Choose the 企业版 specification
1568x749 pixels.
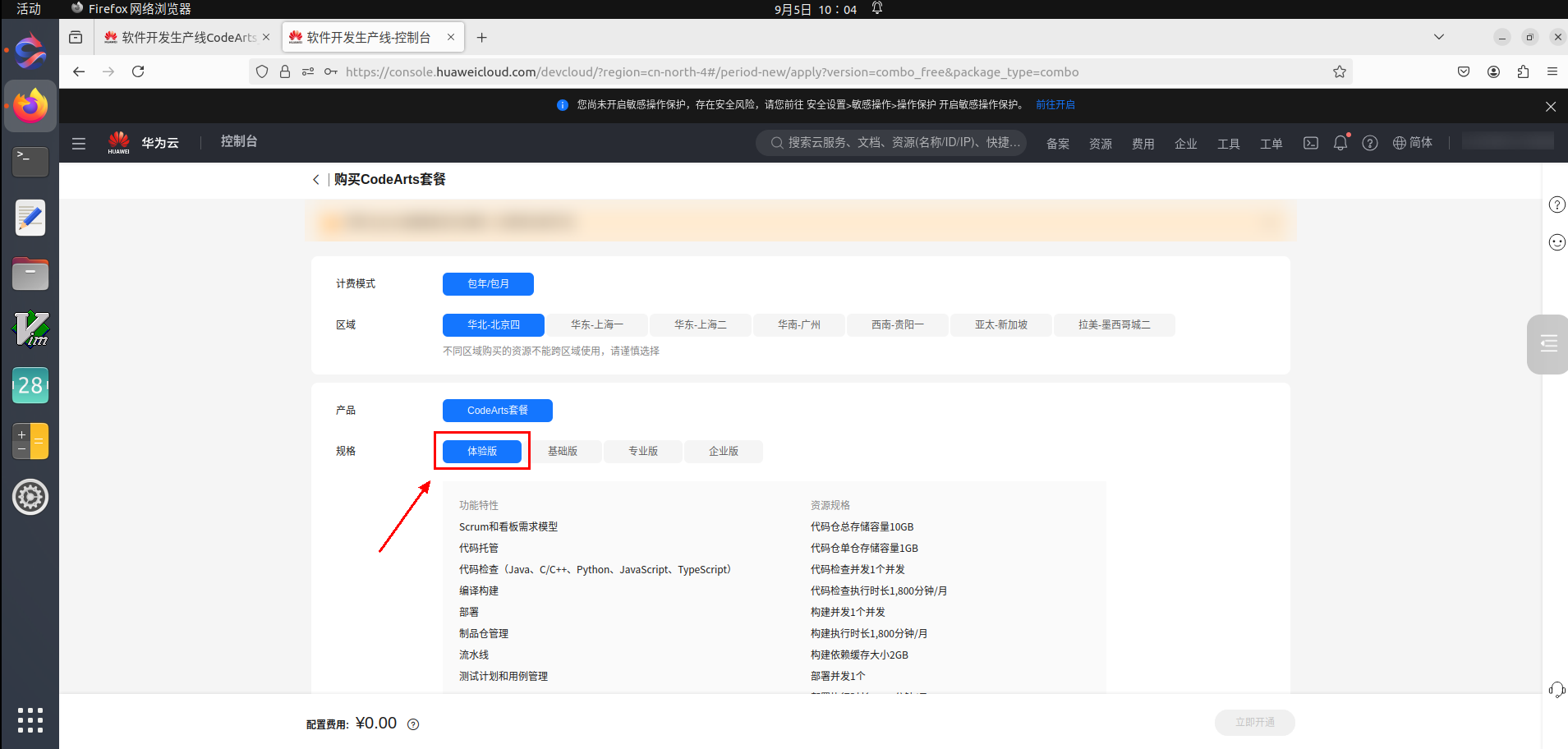(x=724, y=452)
